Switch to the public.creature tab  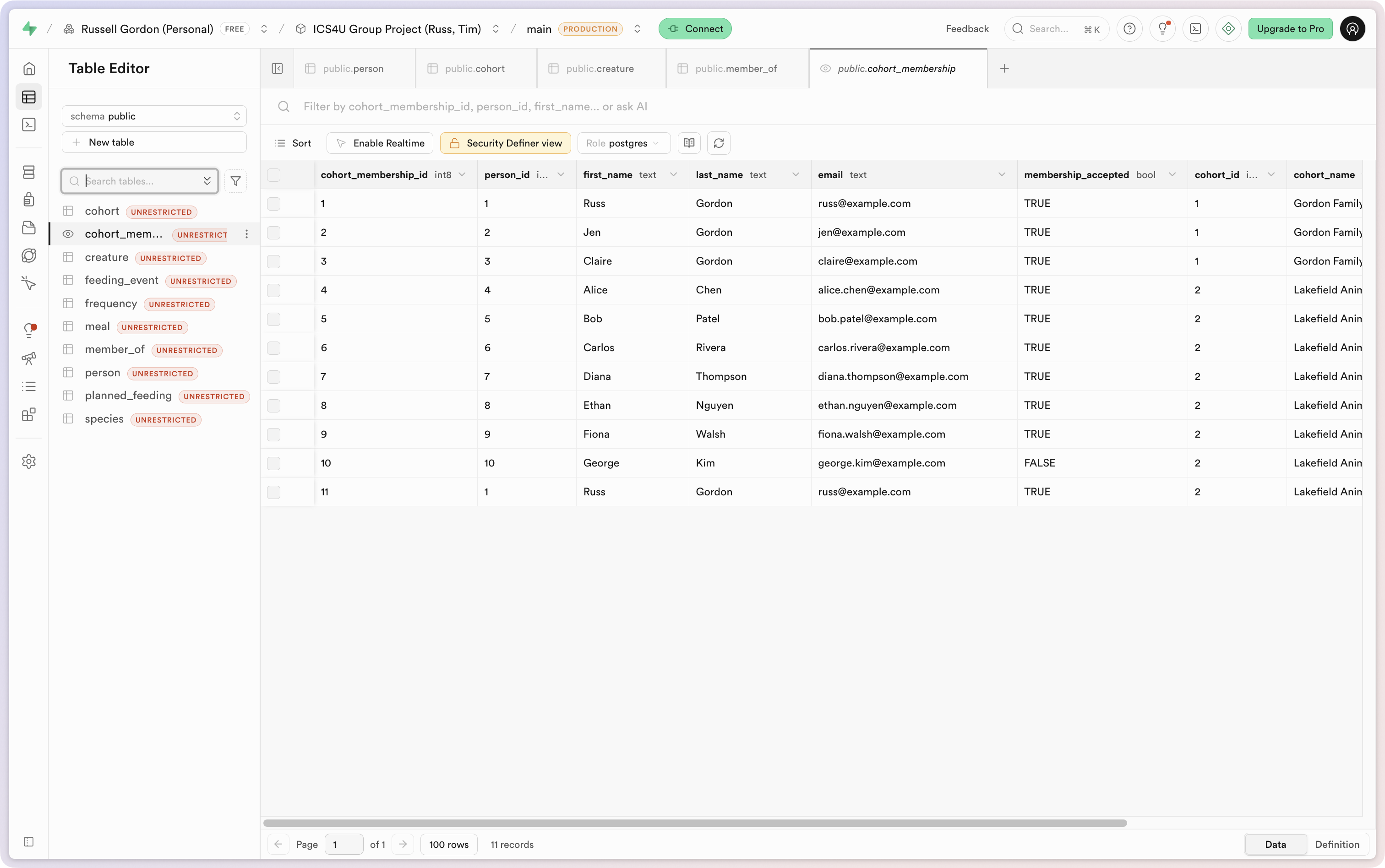click(x=600, y=68)
